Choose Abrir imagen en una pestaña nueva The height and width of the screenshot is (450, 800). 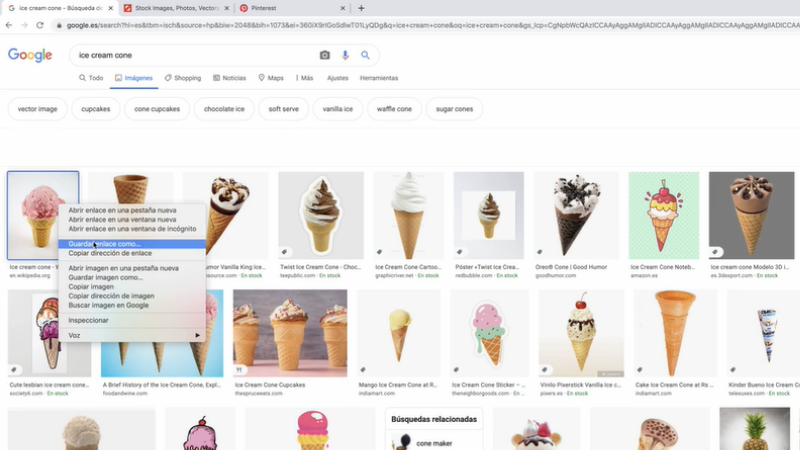click(132, 268)
